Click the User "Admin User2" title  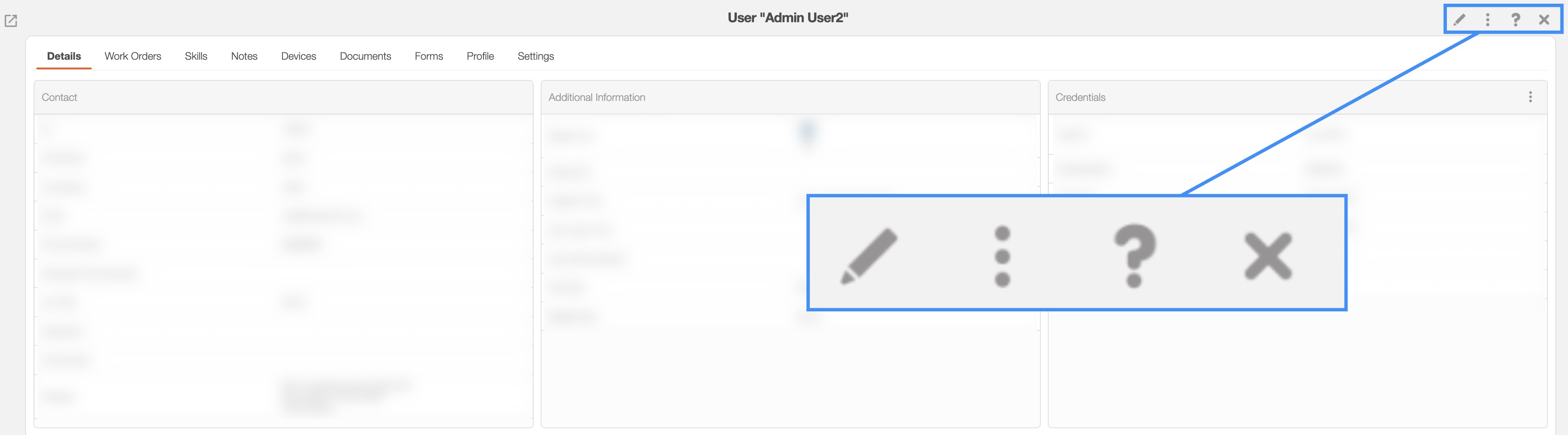[x=788, y=18]
